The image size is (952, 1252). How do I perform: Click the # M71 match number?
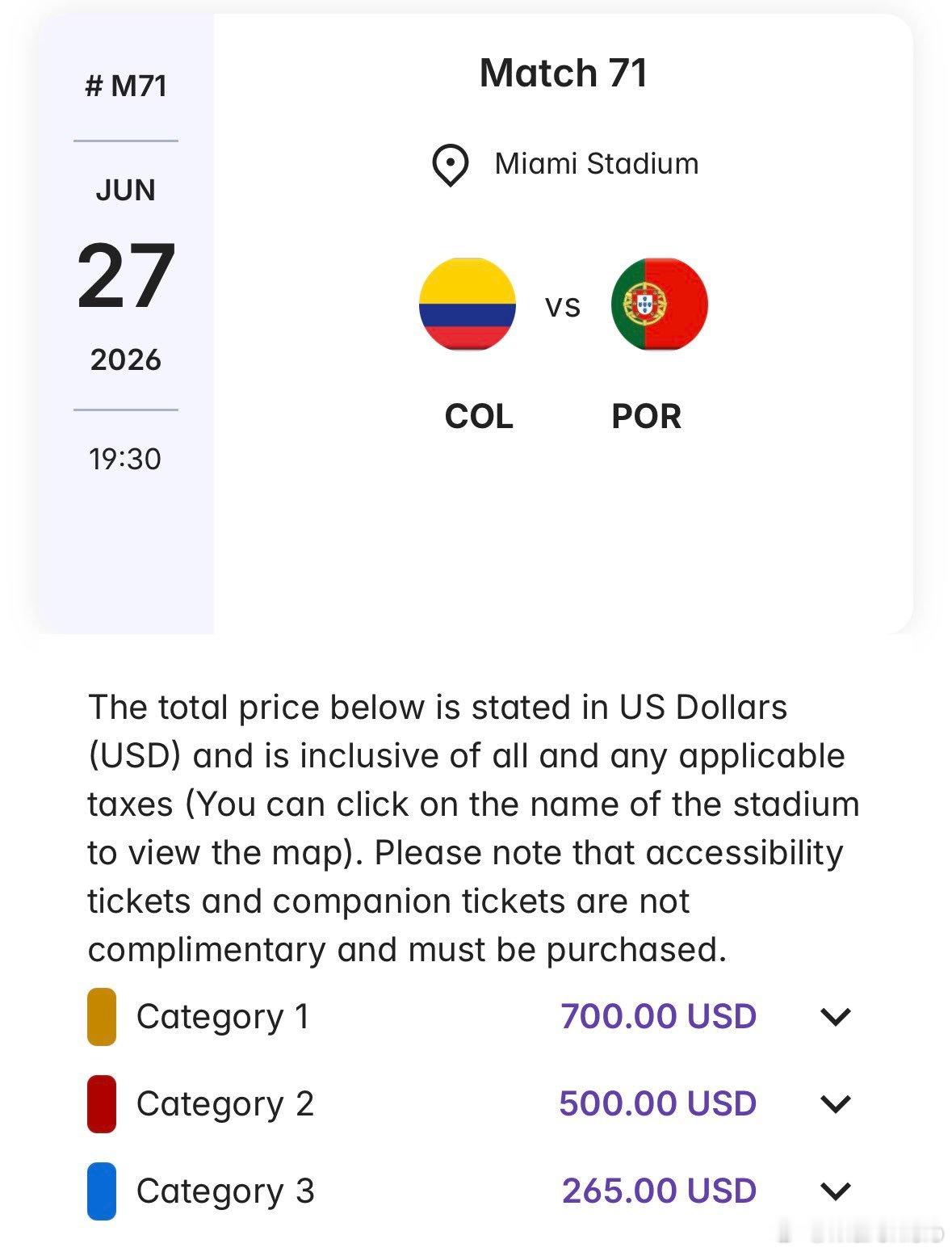click(x=126, y=86)
